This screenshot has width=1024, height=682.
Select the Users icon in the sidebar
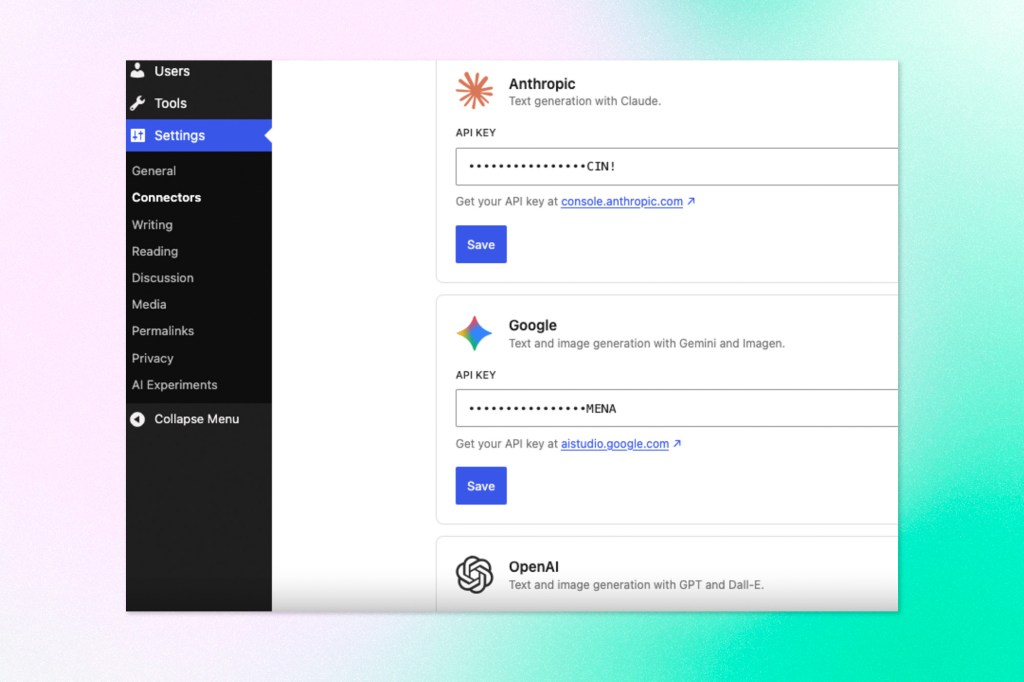click(x=139, y=70)
